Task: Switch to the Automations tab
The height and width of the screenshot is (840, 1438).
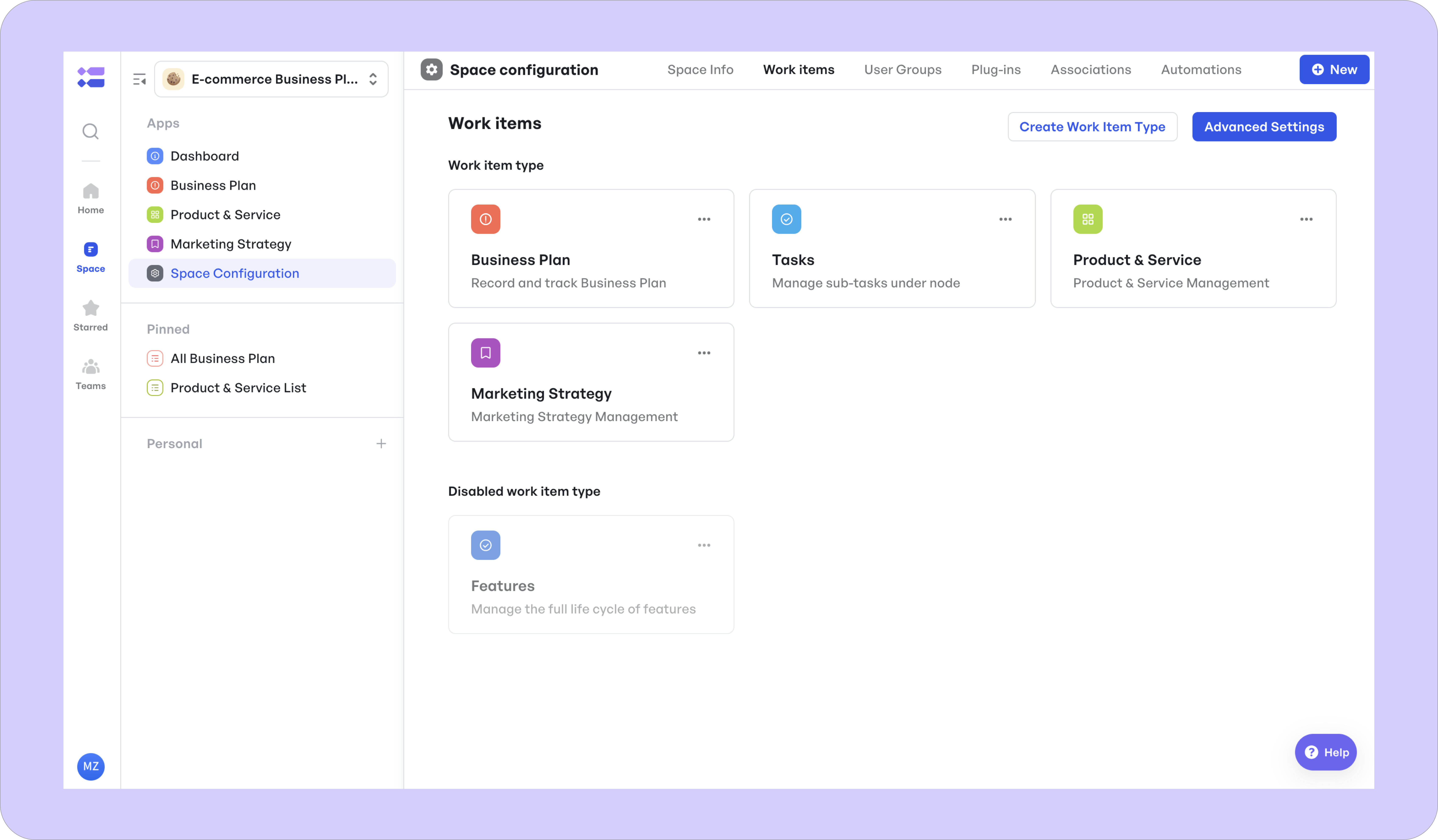Action: point(1201,70)
